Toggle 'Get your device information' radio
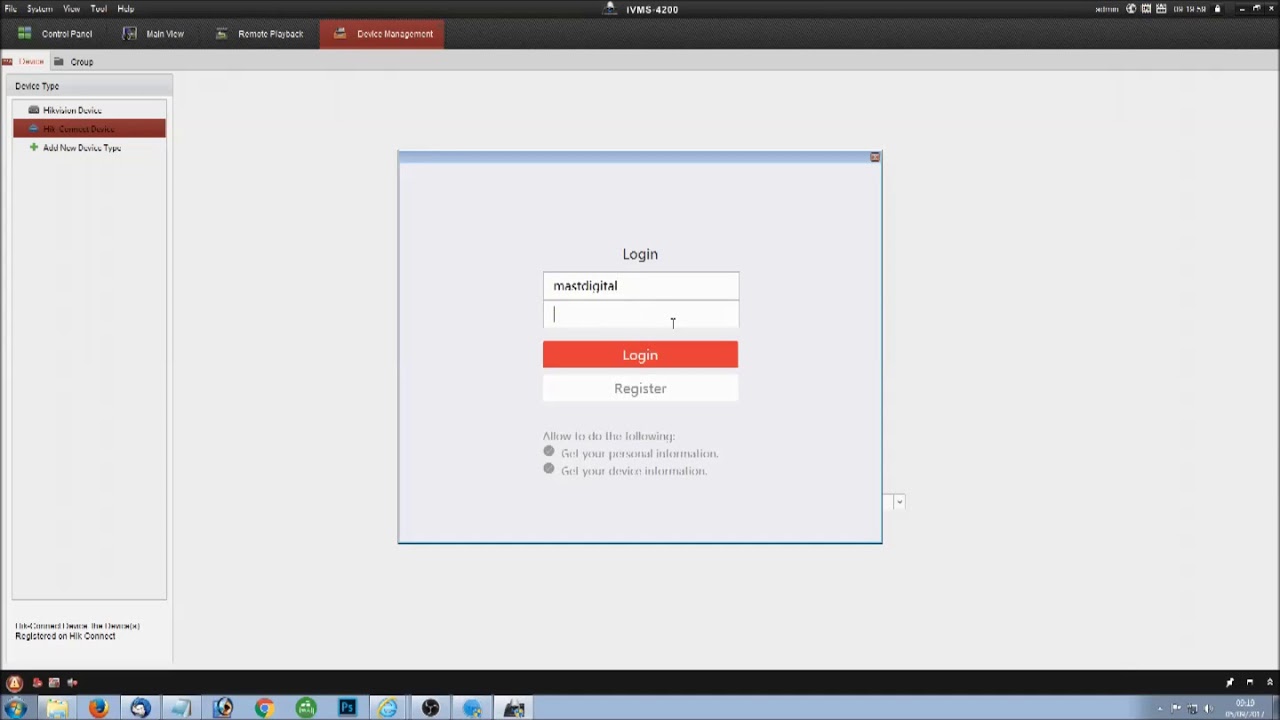The image size is (1280, 720). [x=549, y=469]
